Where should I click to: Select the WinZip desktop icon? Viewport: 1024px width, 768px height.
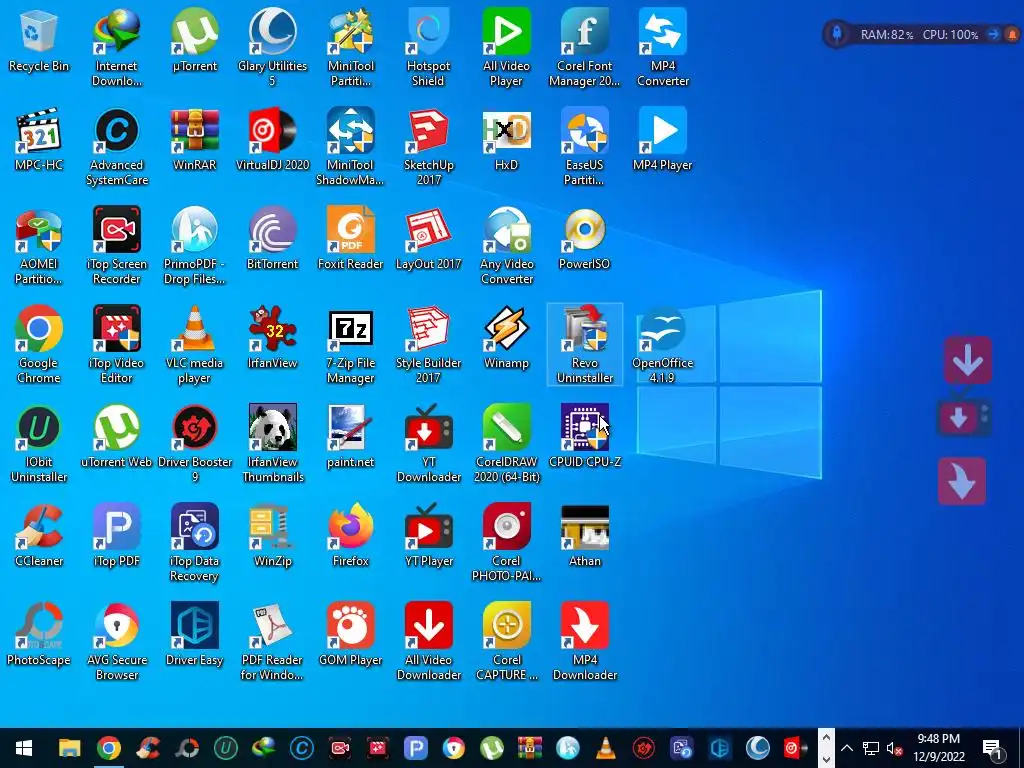pyautogui.click(x=272, y=536)
